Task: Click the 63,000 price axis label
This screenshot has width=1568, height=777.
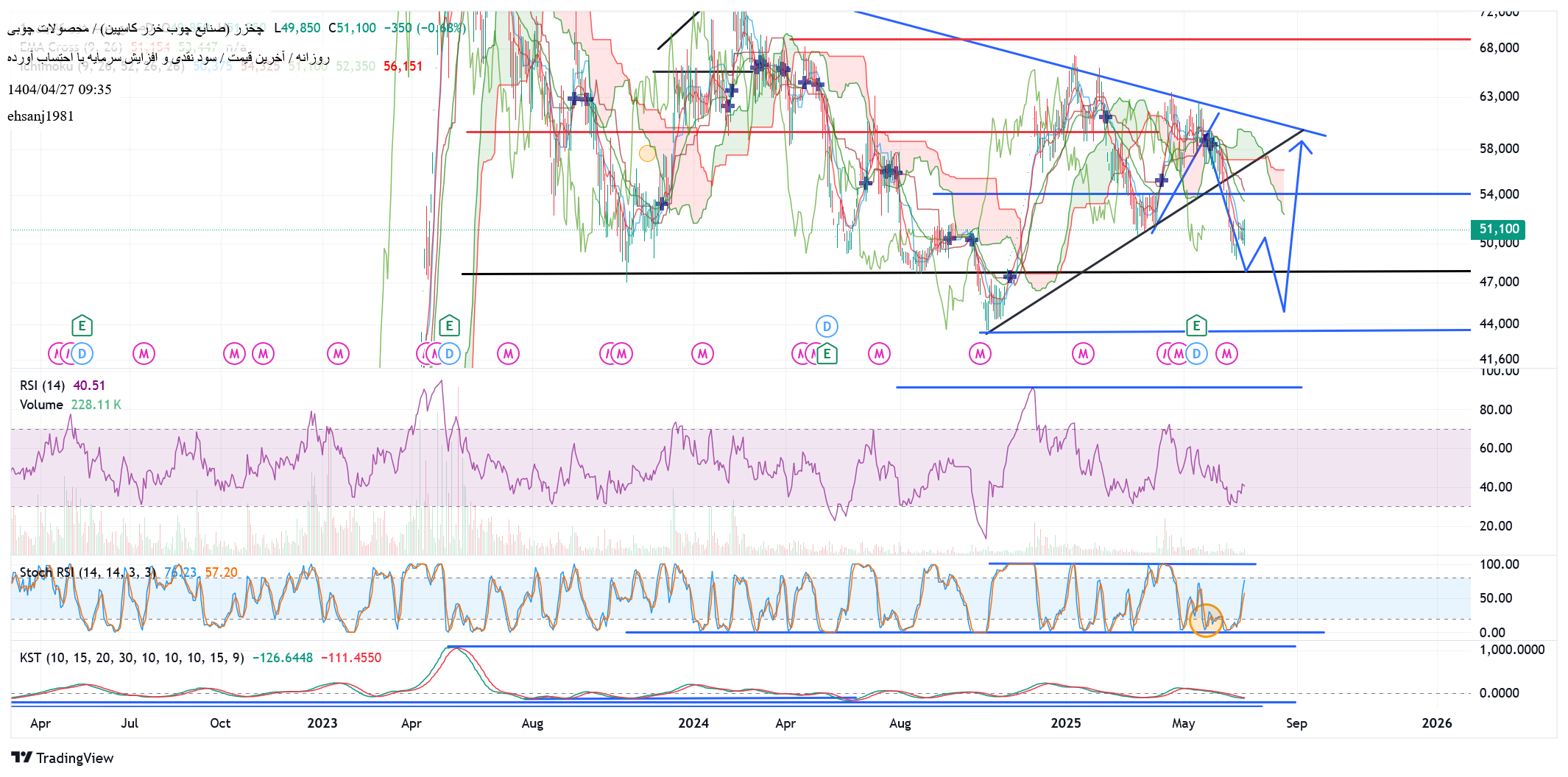Action: click(x=1499, y=96)
